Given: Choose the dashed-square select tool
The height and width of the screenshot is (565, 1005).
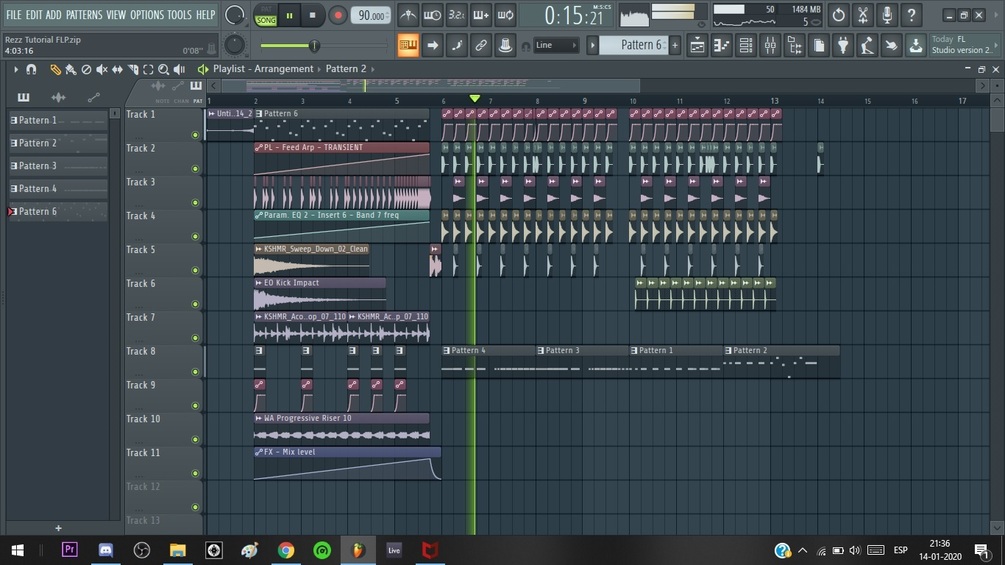Looking at the screenshot, I should [x=148, y=69].
